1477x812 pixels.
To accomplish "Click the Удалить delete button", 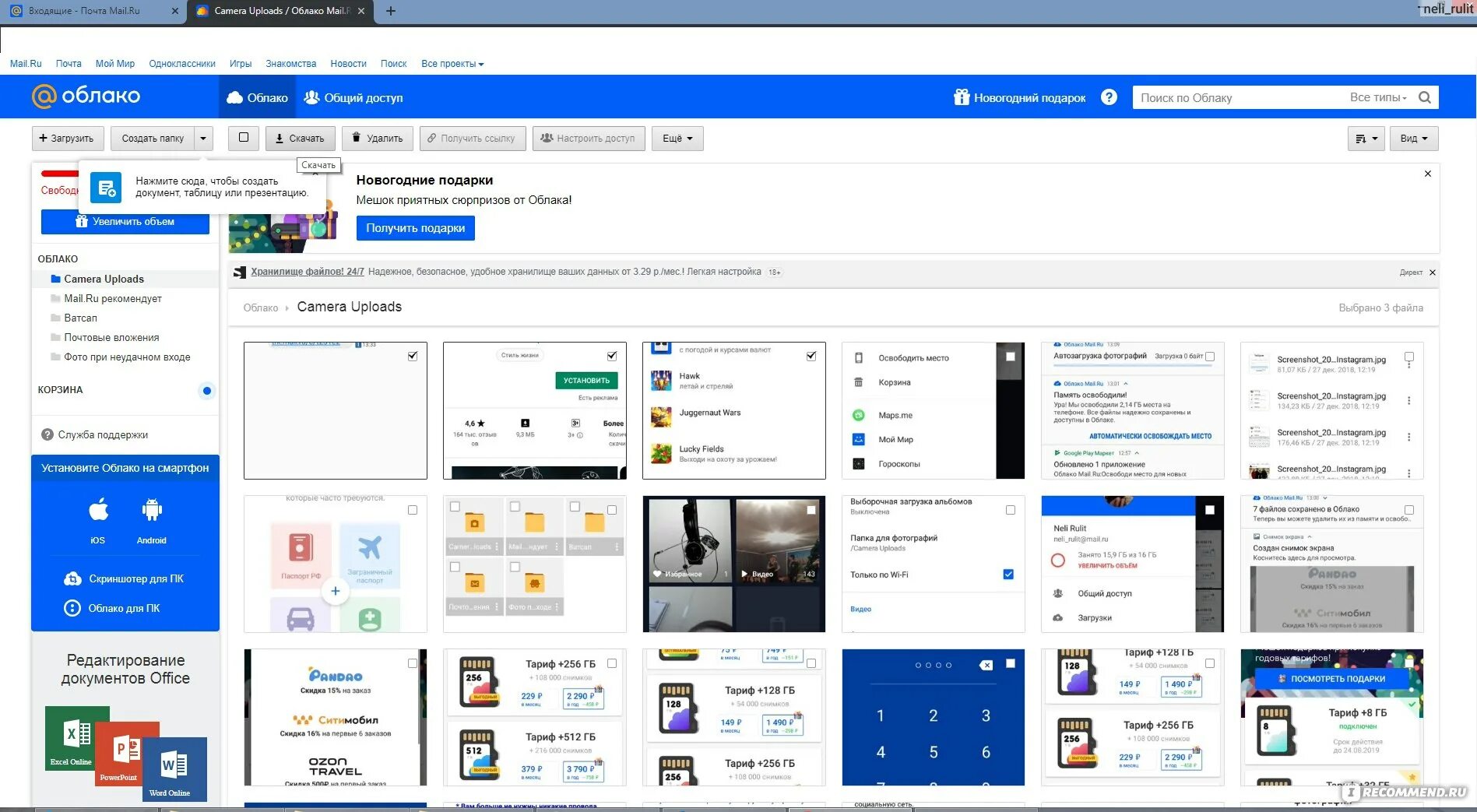I will pos(378,139).
